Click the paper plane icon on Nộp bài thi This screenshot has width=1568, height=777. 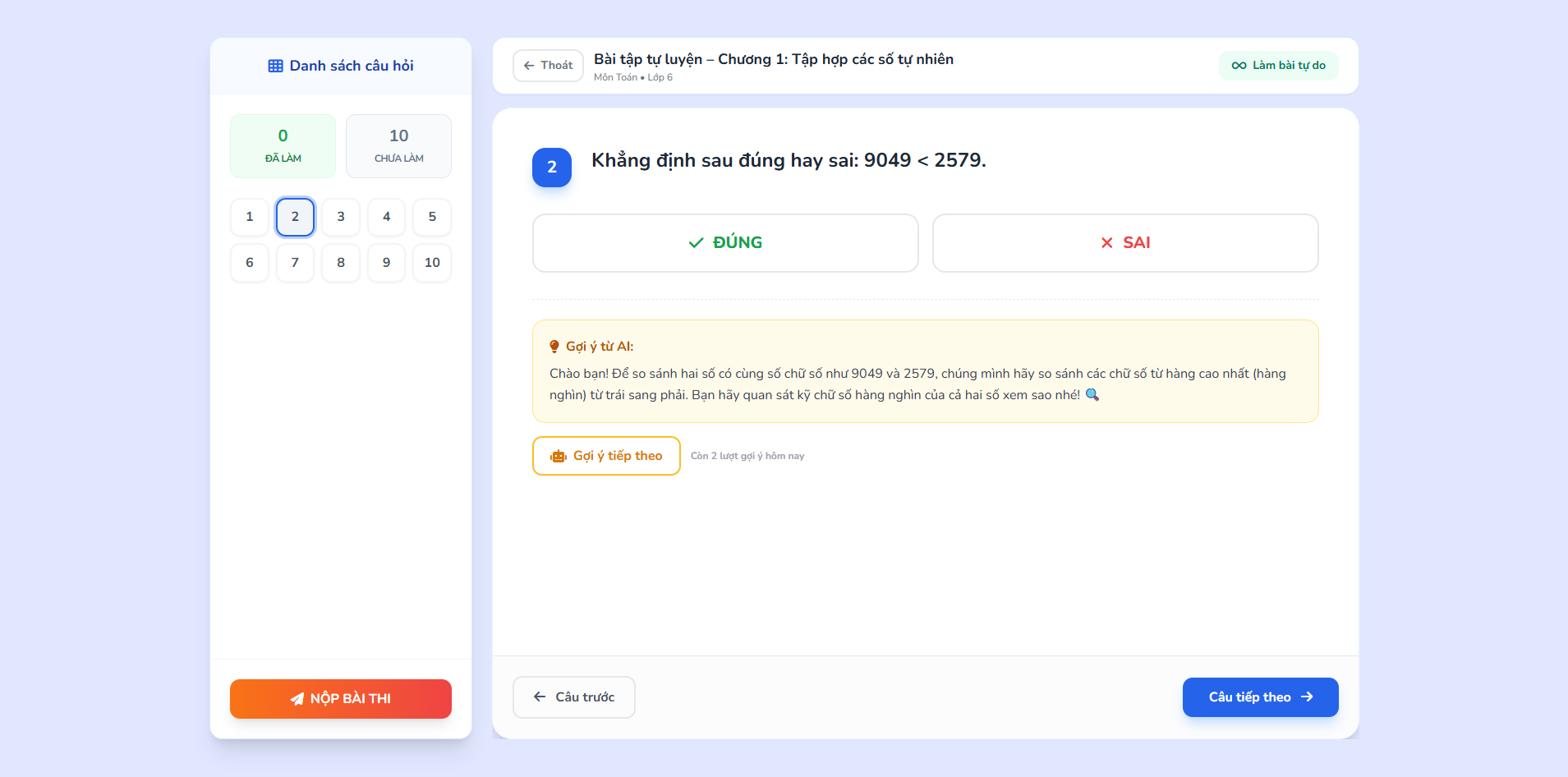[297, 699]
